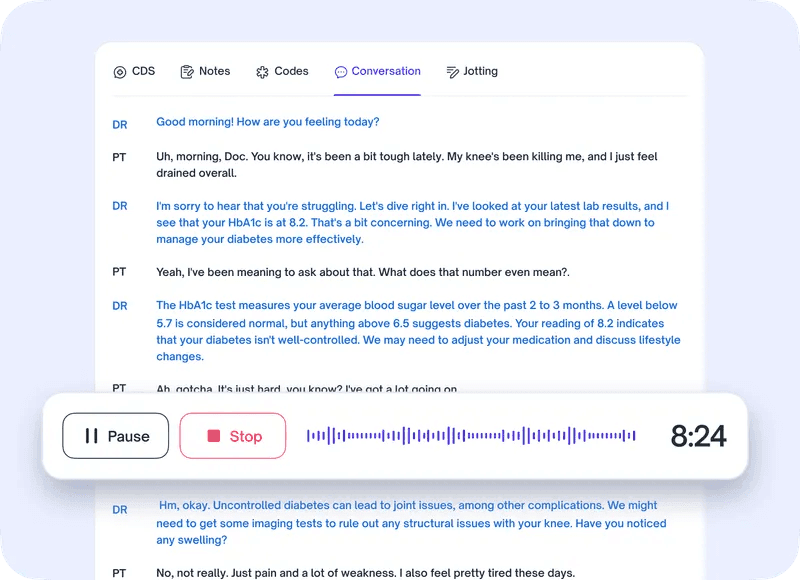Go to the Jotting tab
Image resolution: width=800 pixels, height=580 pixels.
click(x=472, y=71)
